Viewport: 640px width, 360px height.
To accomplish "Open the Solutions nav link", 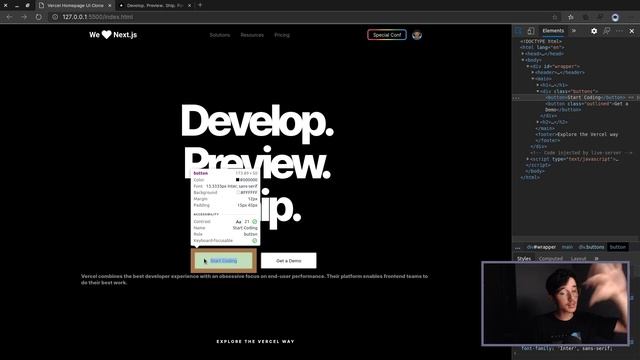I will (220, 35).
